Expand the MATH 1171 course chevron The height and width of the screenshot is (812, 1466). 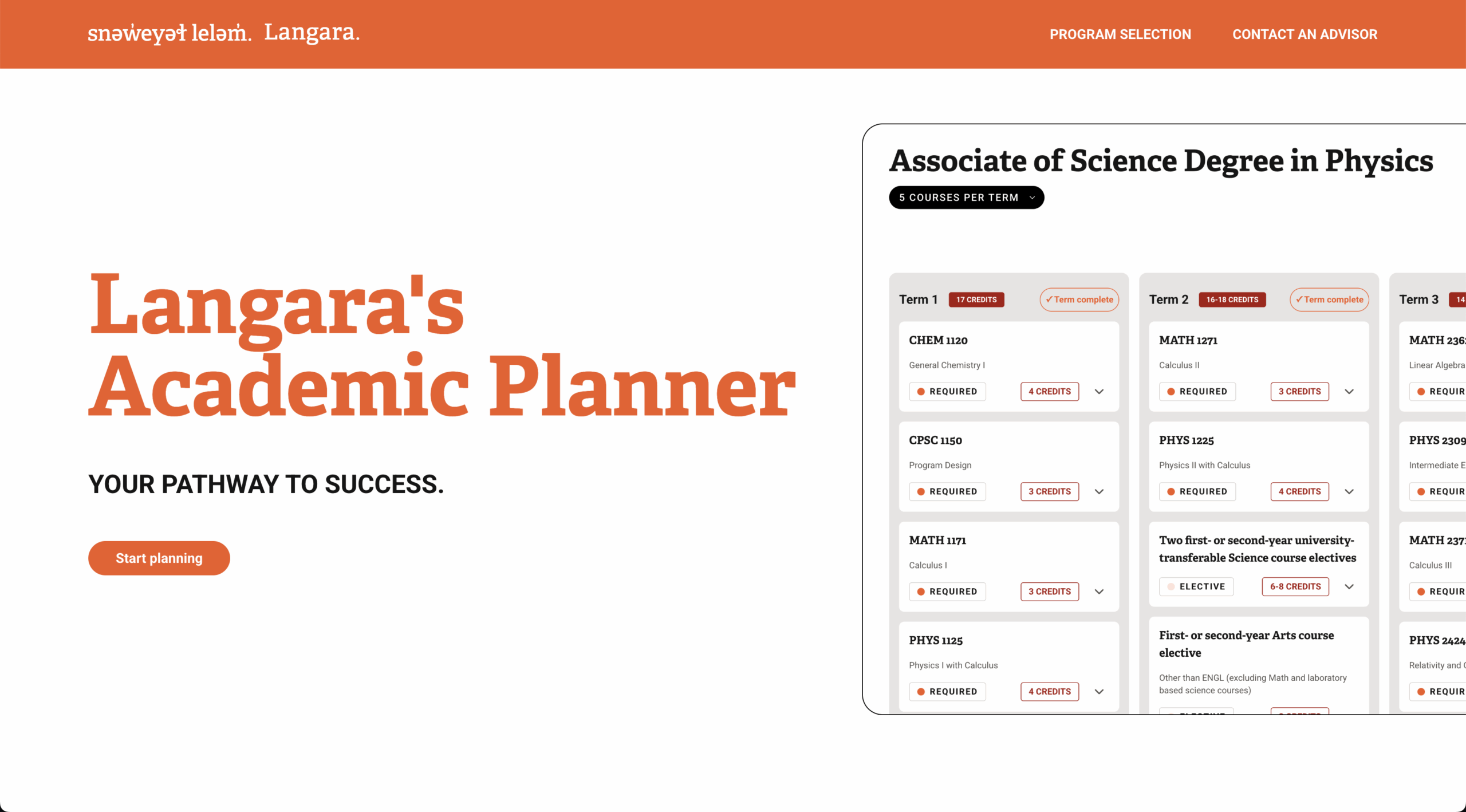point(1099,592)
